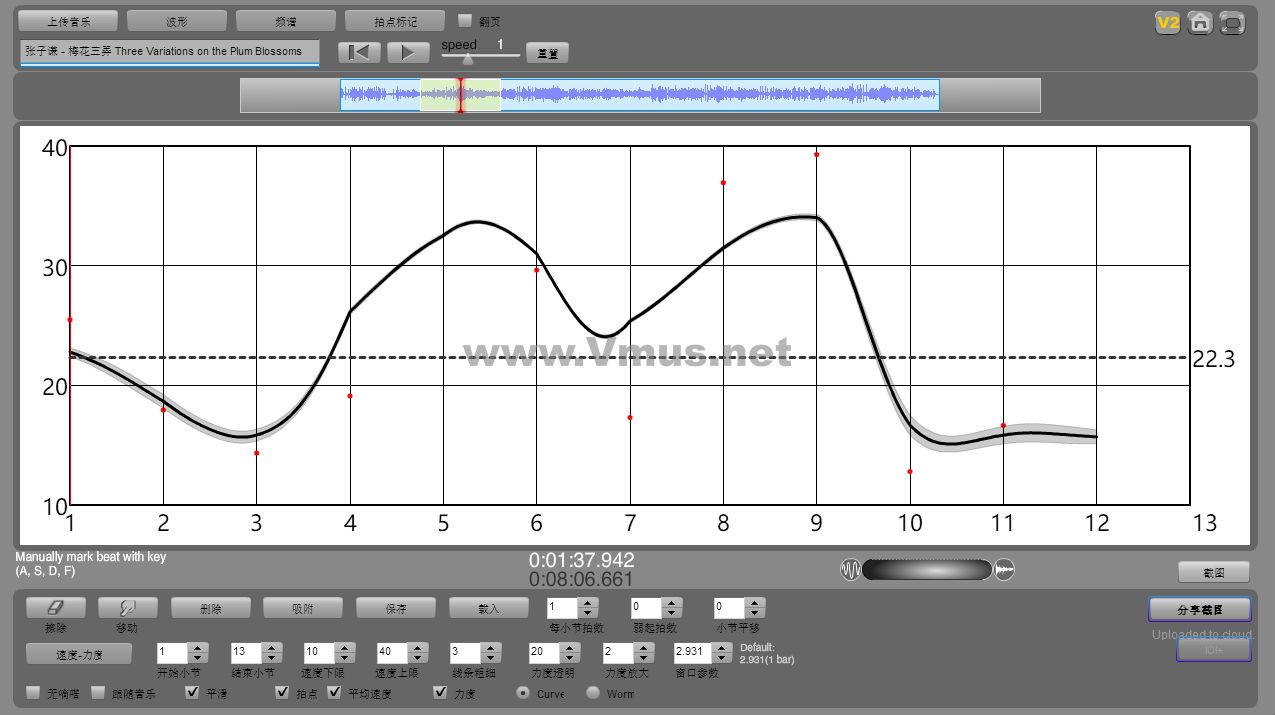Screen dimensions: 1275x715
Task: Increase 每小节拍数 beats per bar stepper
Action: point(588,602)
